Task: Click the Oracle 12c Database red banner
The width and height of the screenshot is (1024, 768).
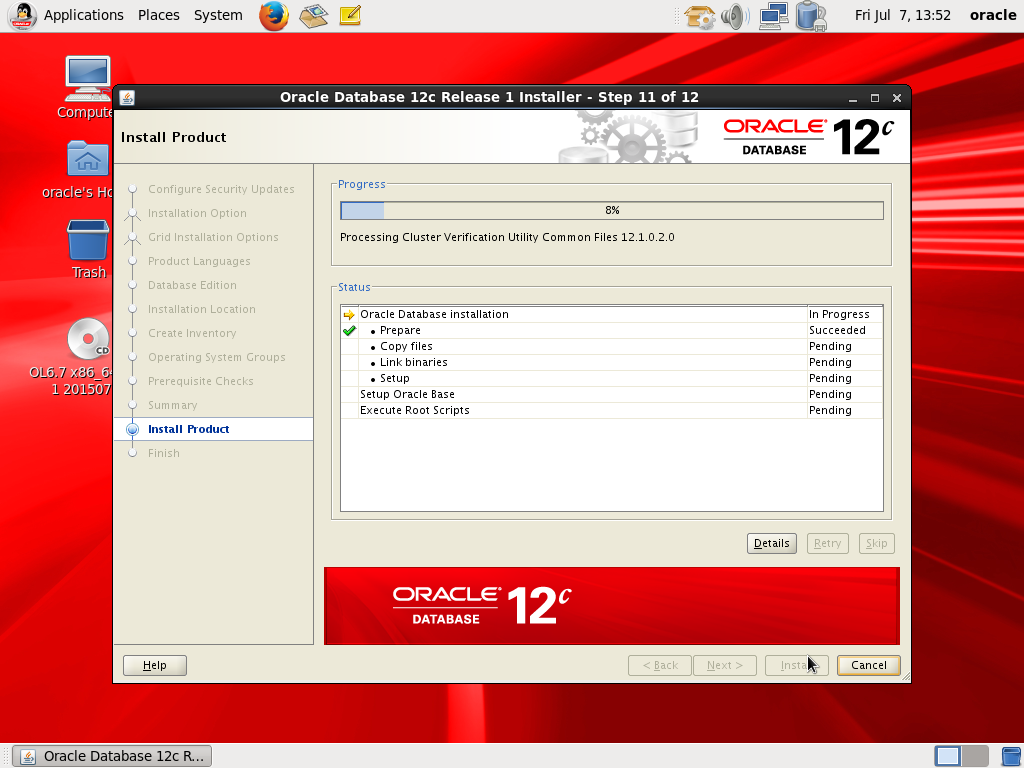Action: (612, 606)
